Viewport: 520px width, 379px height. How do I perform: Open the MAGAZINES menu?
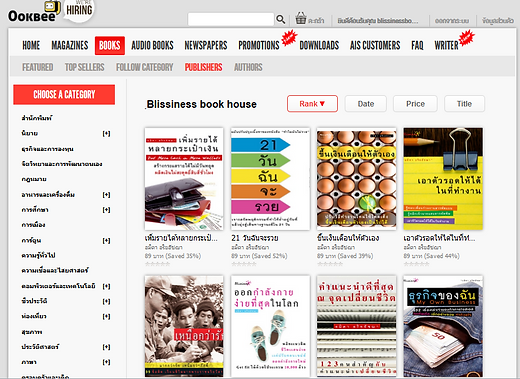[70, 45]
